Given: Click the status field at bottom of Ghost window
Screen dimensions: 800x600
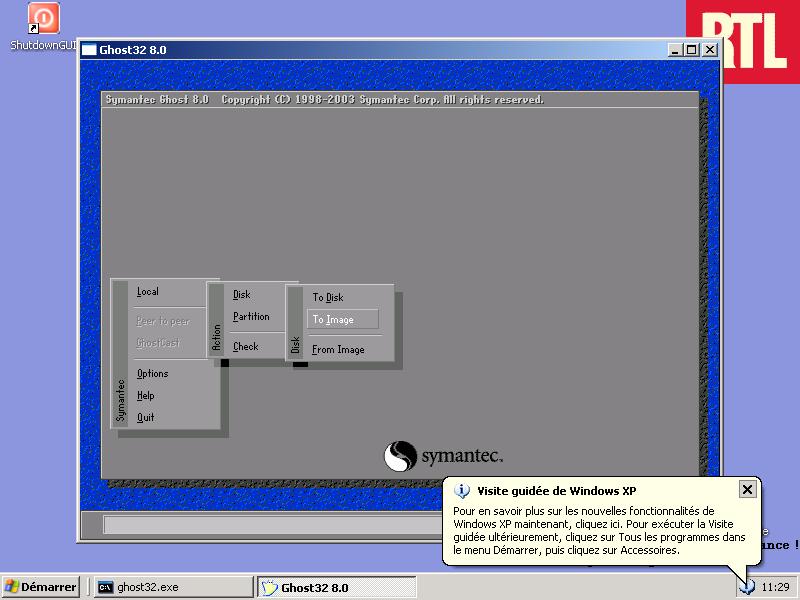Looking at the screenshot, I should coord(273,525).
